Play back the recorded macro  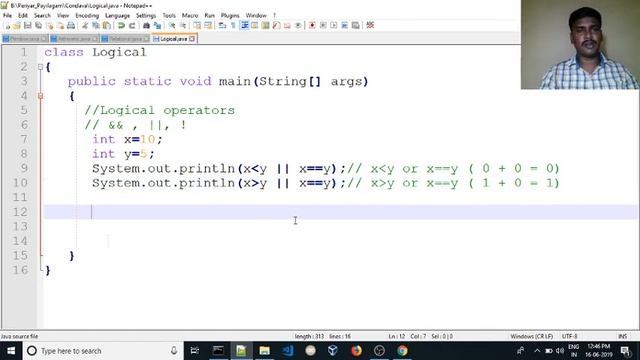click(333, 25)
